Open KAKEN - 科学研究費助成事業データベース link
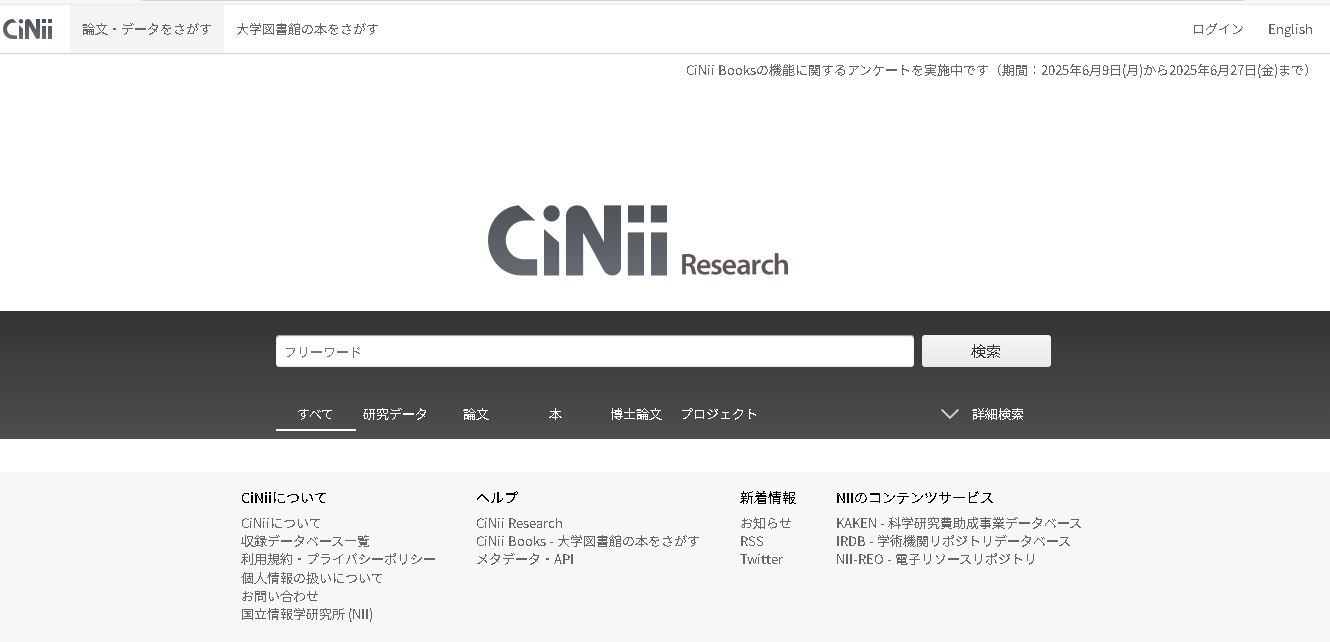 pos(959,523)
